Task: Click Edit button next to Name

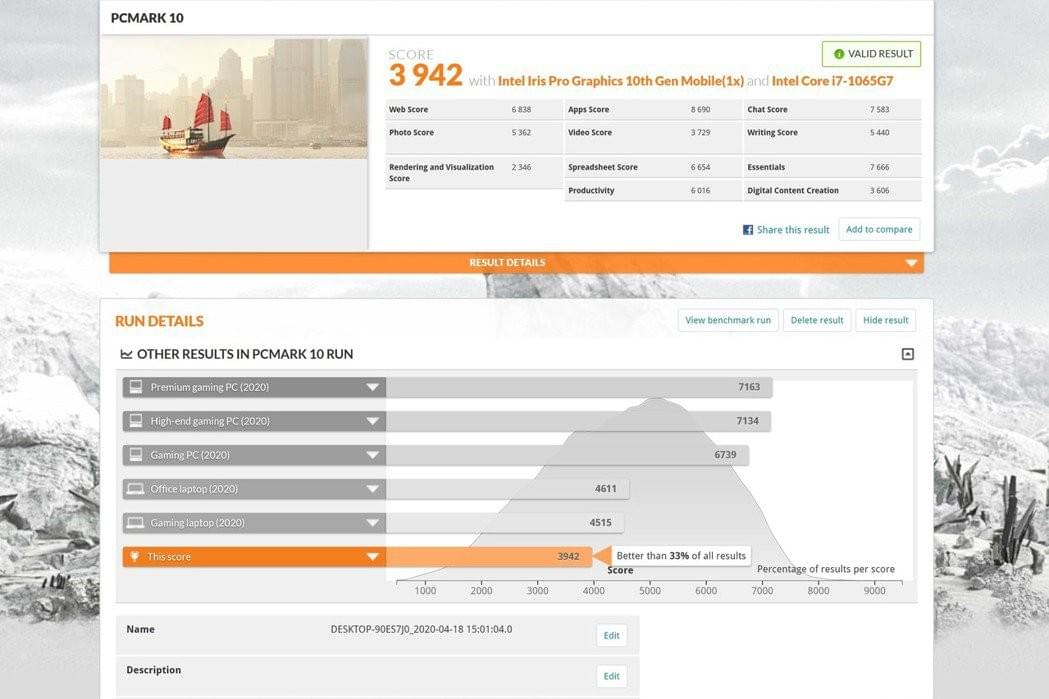Action: click(x=611, y=635)
